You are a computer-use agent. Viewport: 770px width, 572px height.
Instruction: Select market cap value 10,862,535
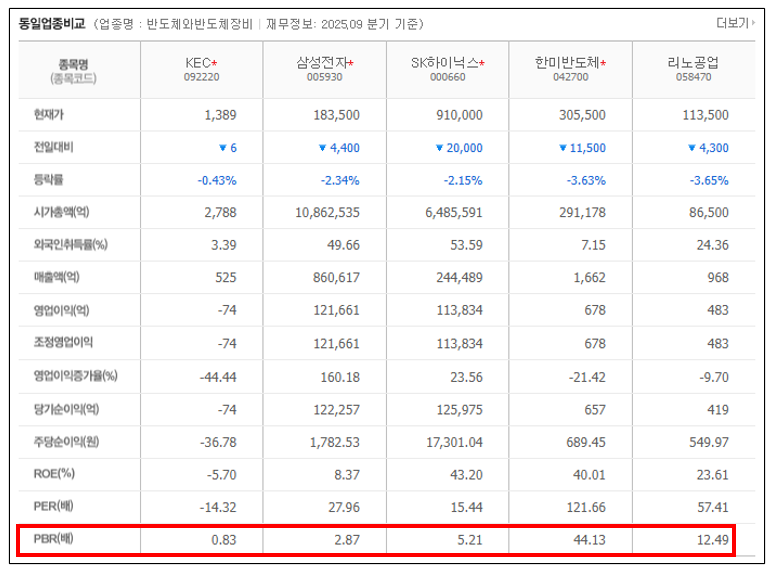click(327, 213)
